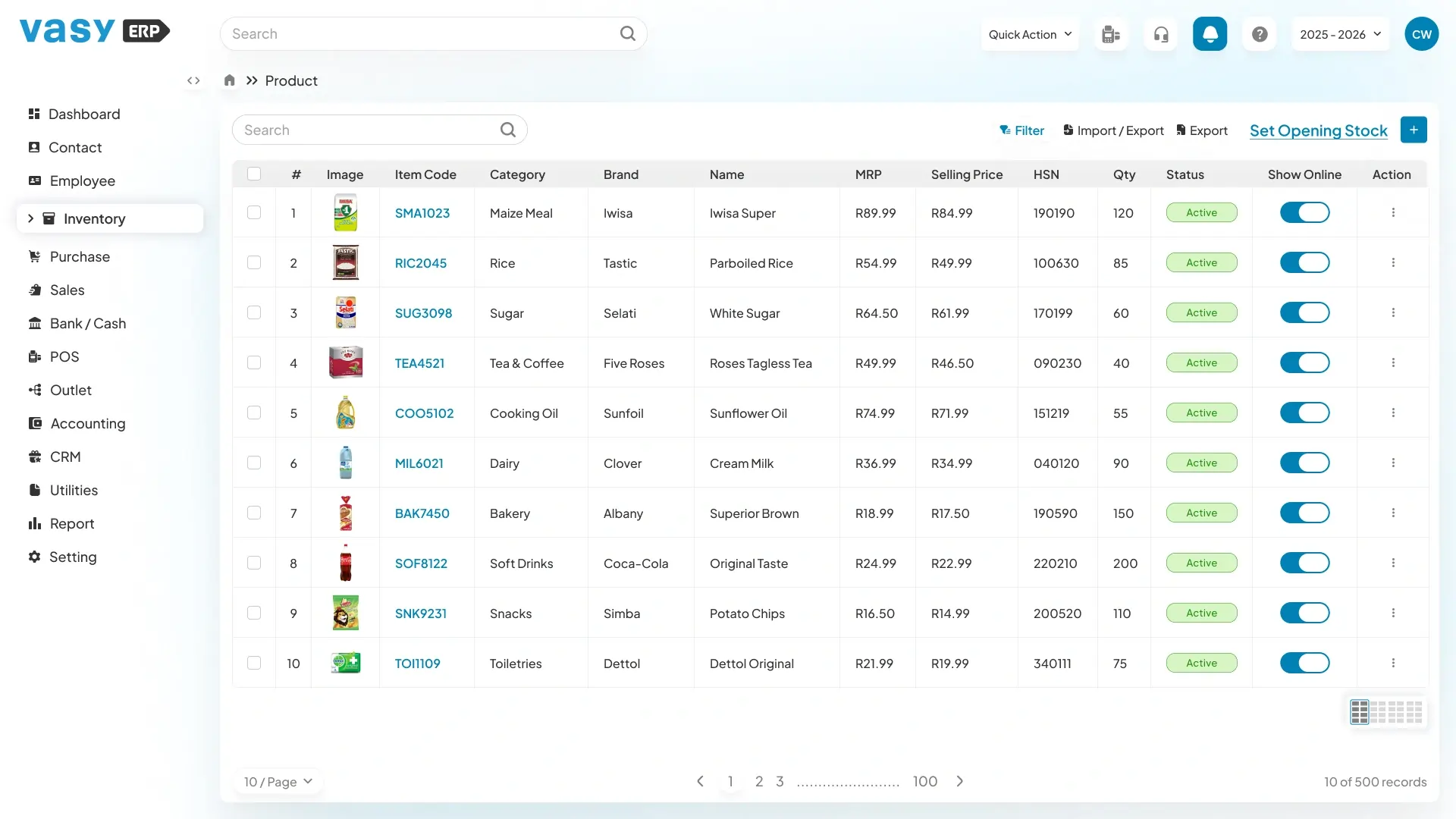1456x819 pixels.
Task: Toggle Show Online for Roses Tagless Tea
Action: pyautogui.click(x=1304, y=362)
